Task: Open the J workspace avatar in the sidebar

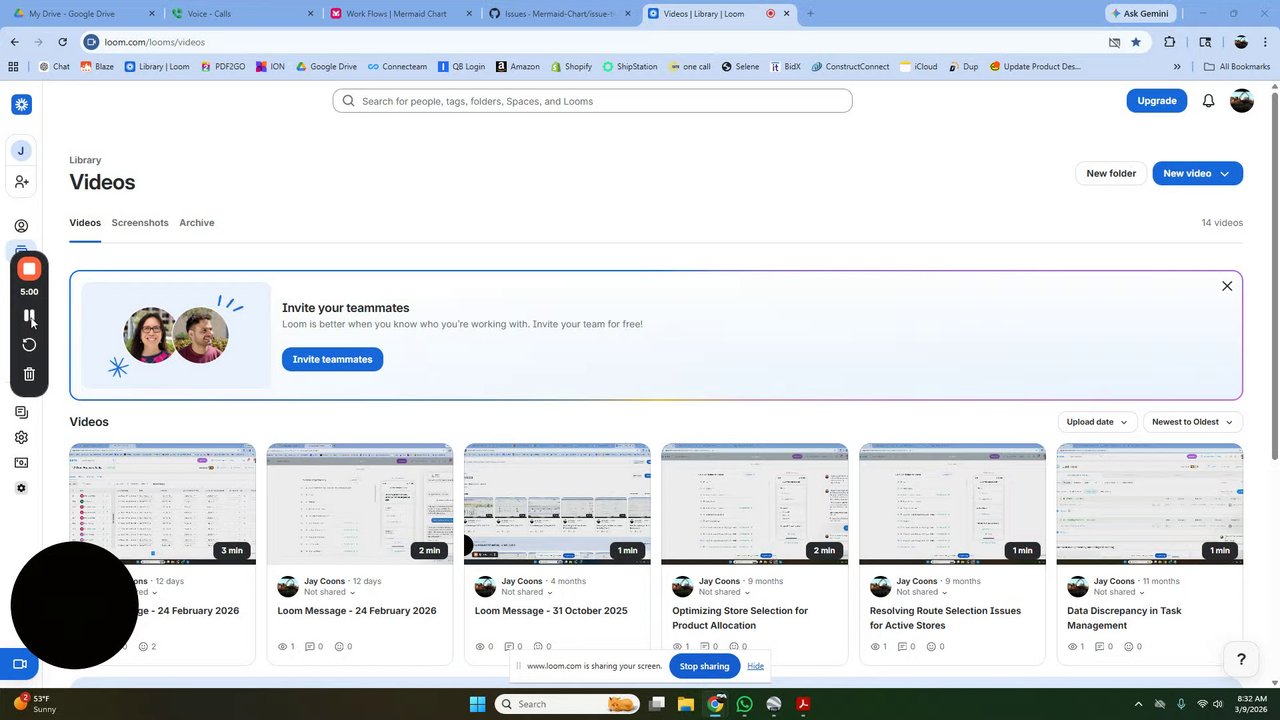Action: [x=21, y=151]
